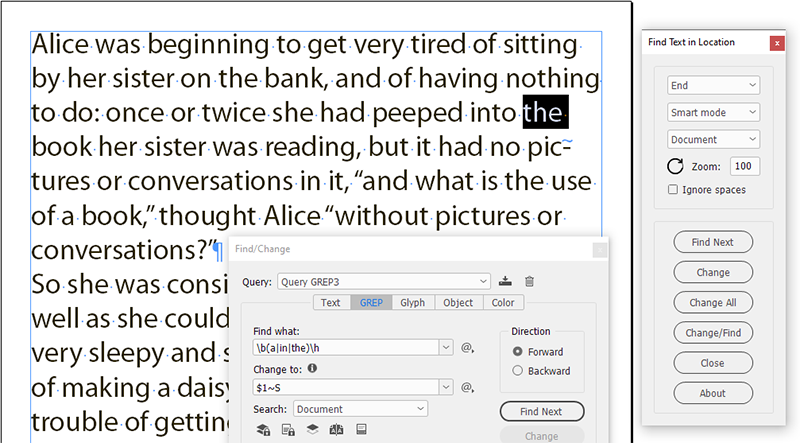Expand the Change to history dropdown arrow
Screen dimensions: 800x443
[446, 387]
